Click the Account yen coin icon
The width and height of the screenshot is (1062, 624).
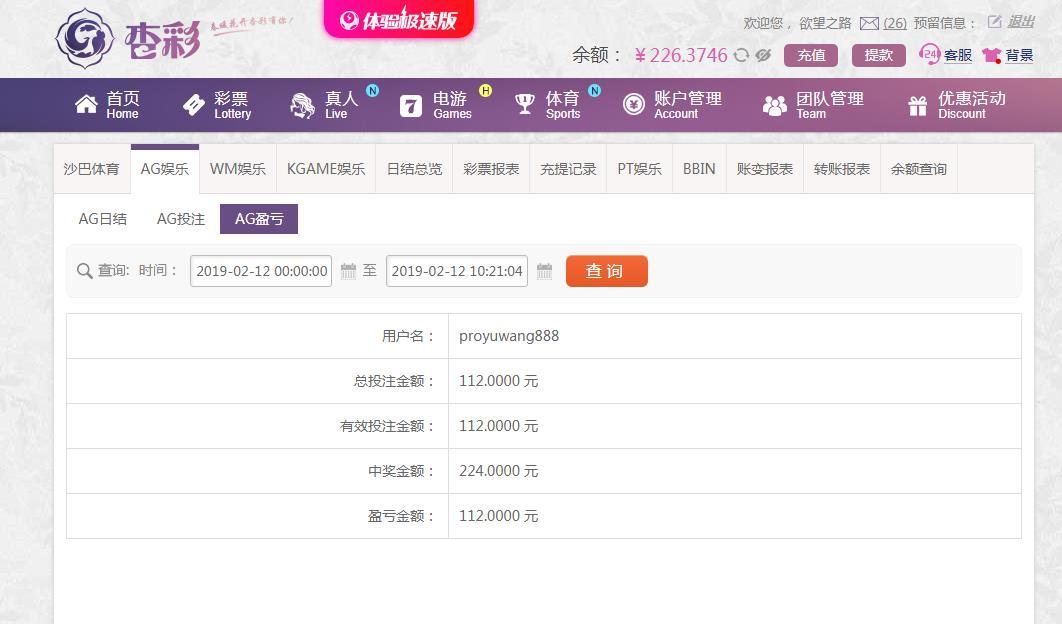634,104
